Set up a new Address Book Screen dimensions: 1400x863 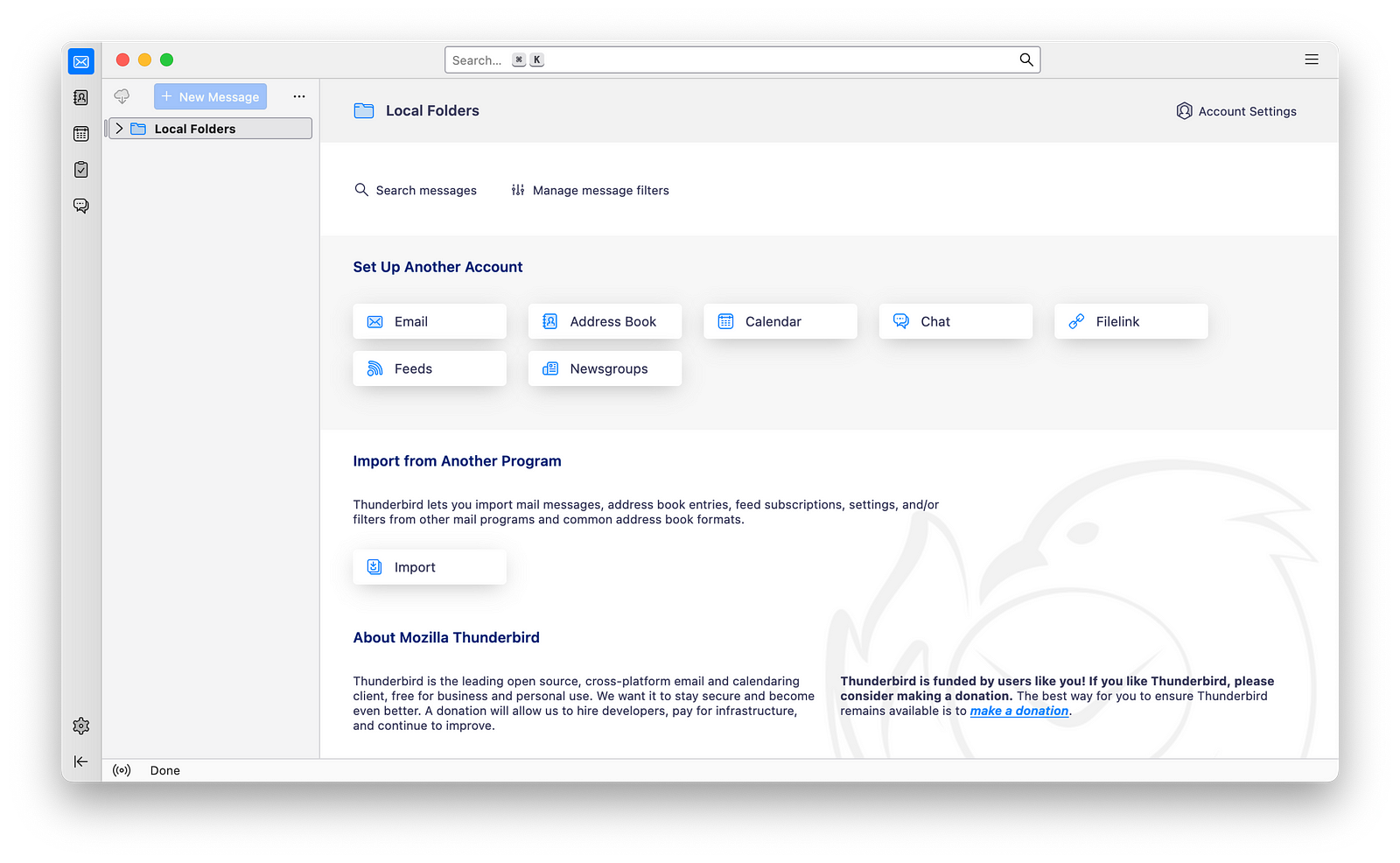[x=605, y=321]
